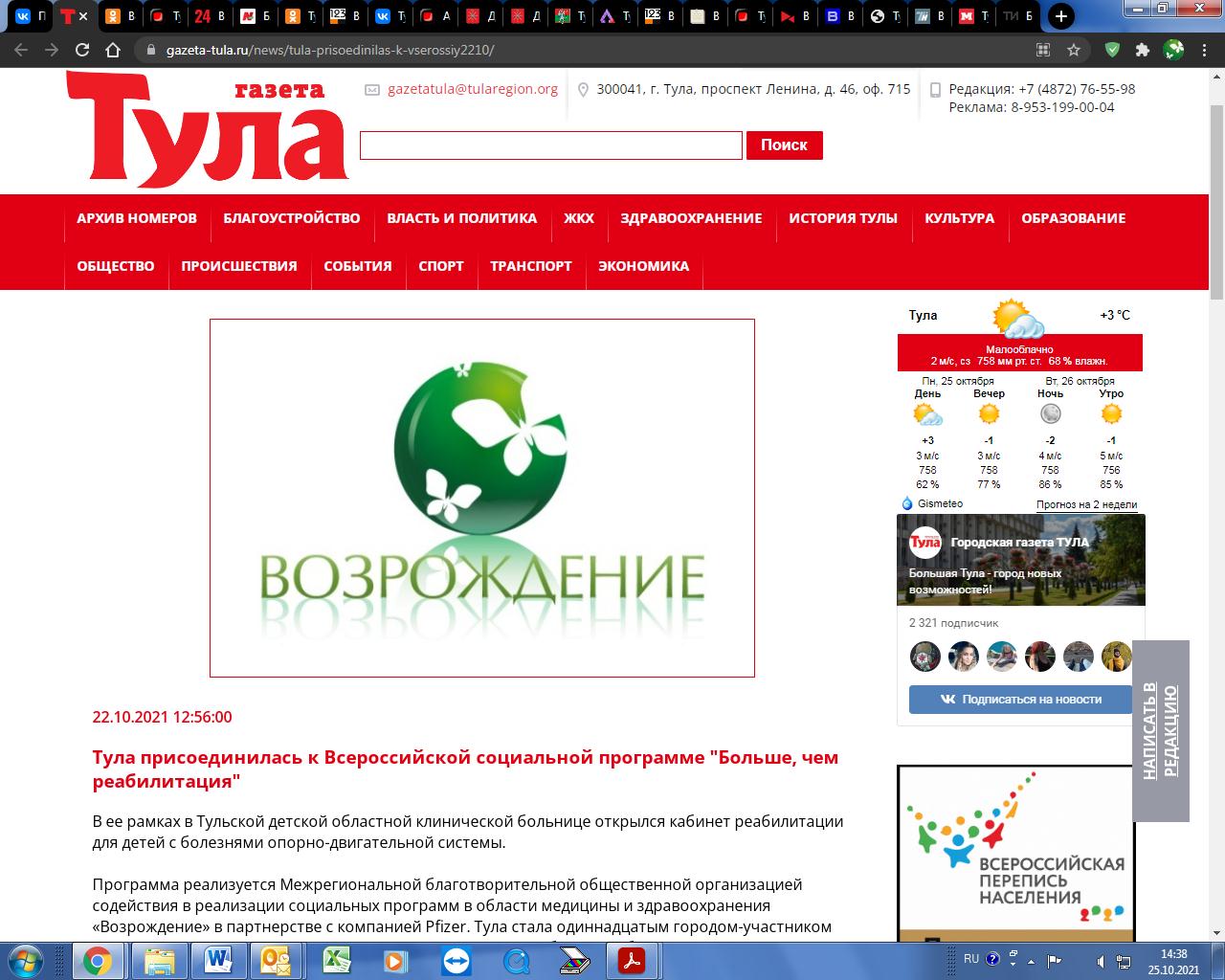The image size is (1225, 980).
Task: Open the Windows Start button
Action: [24, 960]
